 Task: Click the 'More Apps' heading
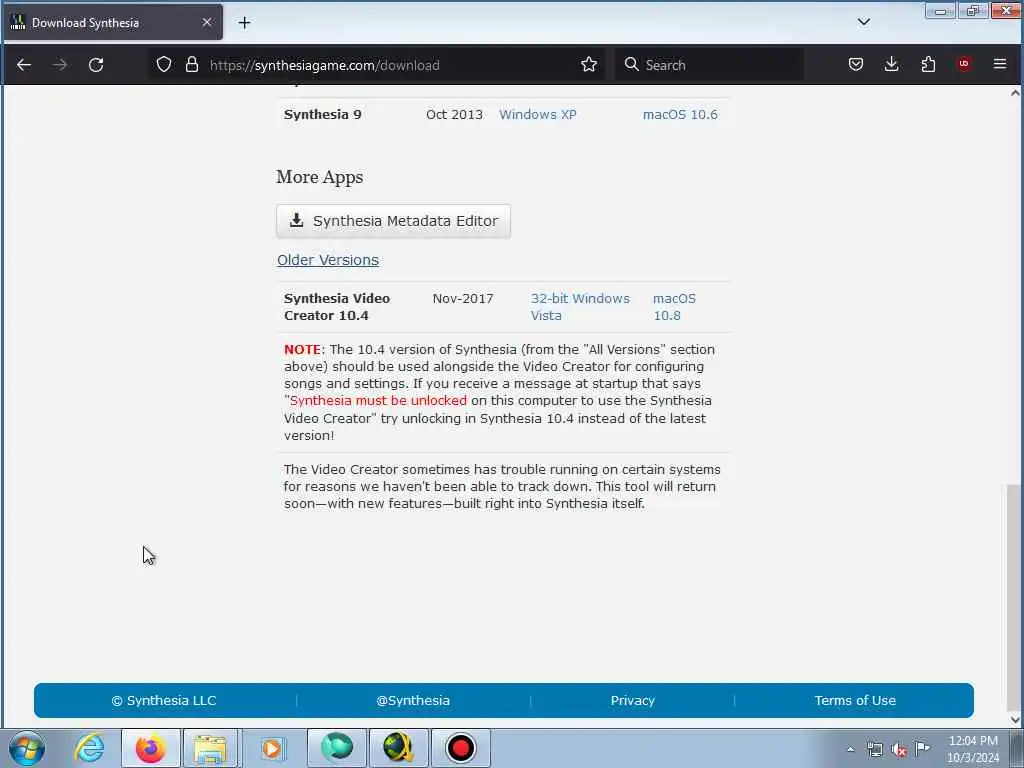pos(319,177)
